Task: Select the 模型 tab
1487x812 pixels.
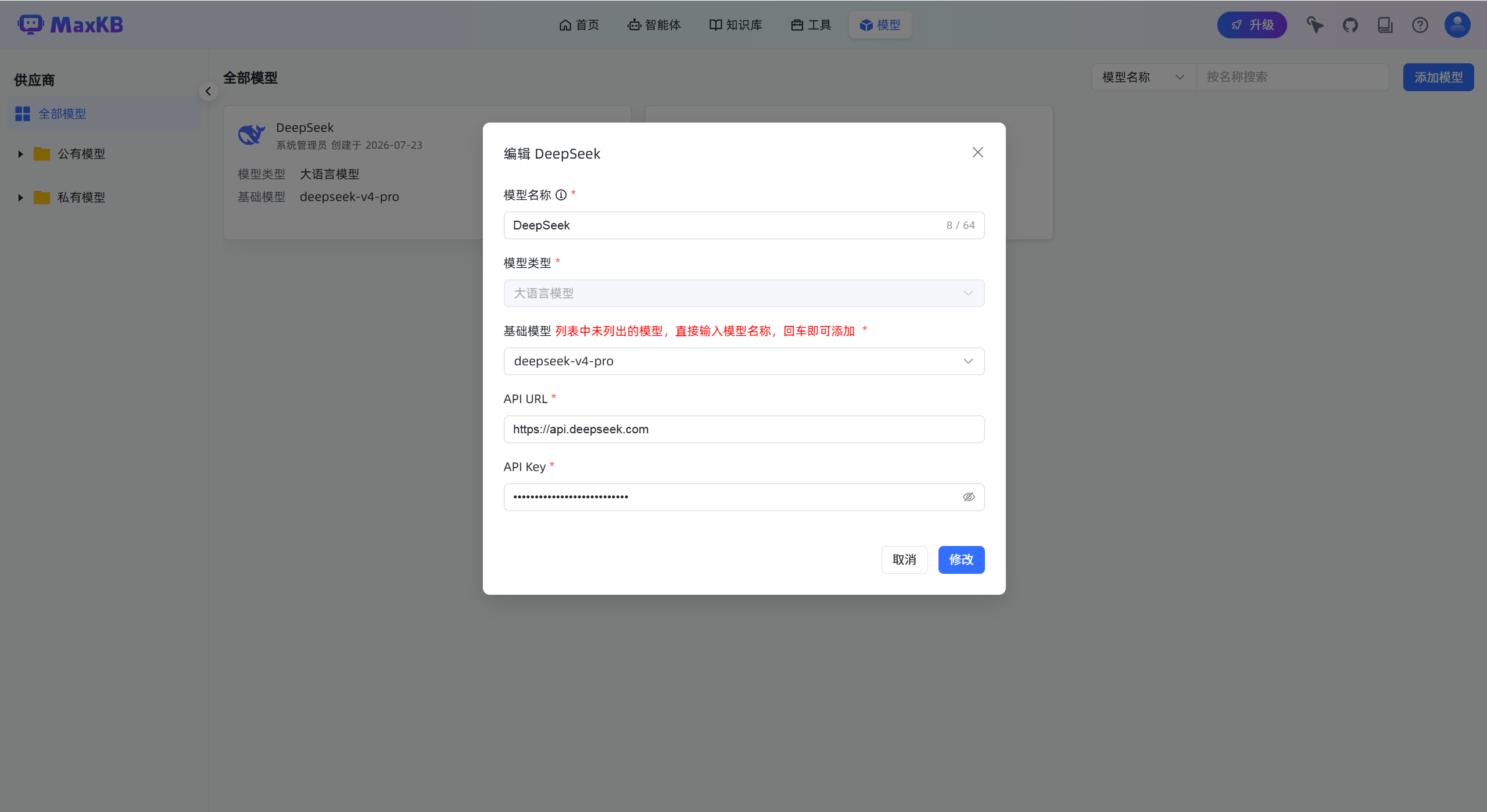Action: pos(880,25)
